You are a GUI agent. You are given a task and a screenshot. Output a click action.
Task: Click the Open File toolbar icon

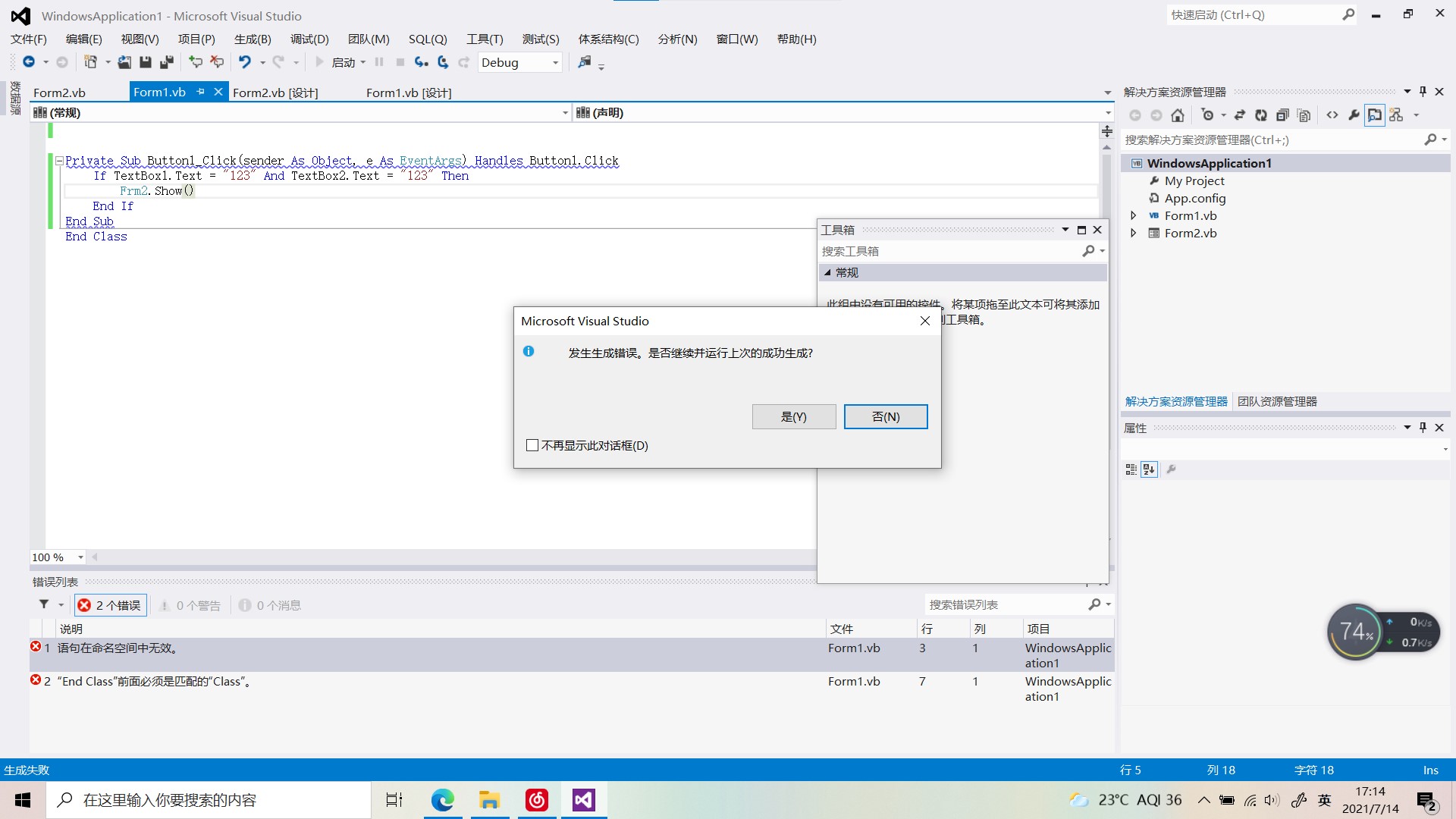(x=124, y=62)
